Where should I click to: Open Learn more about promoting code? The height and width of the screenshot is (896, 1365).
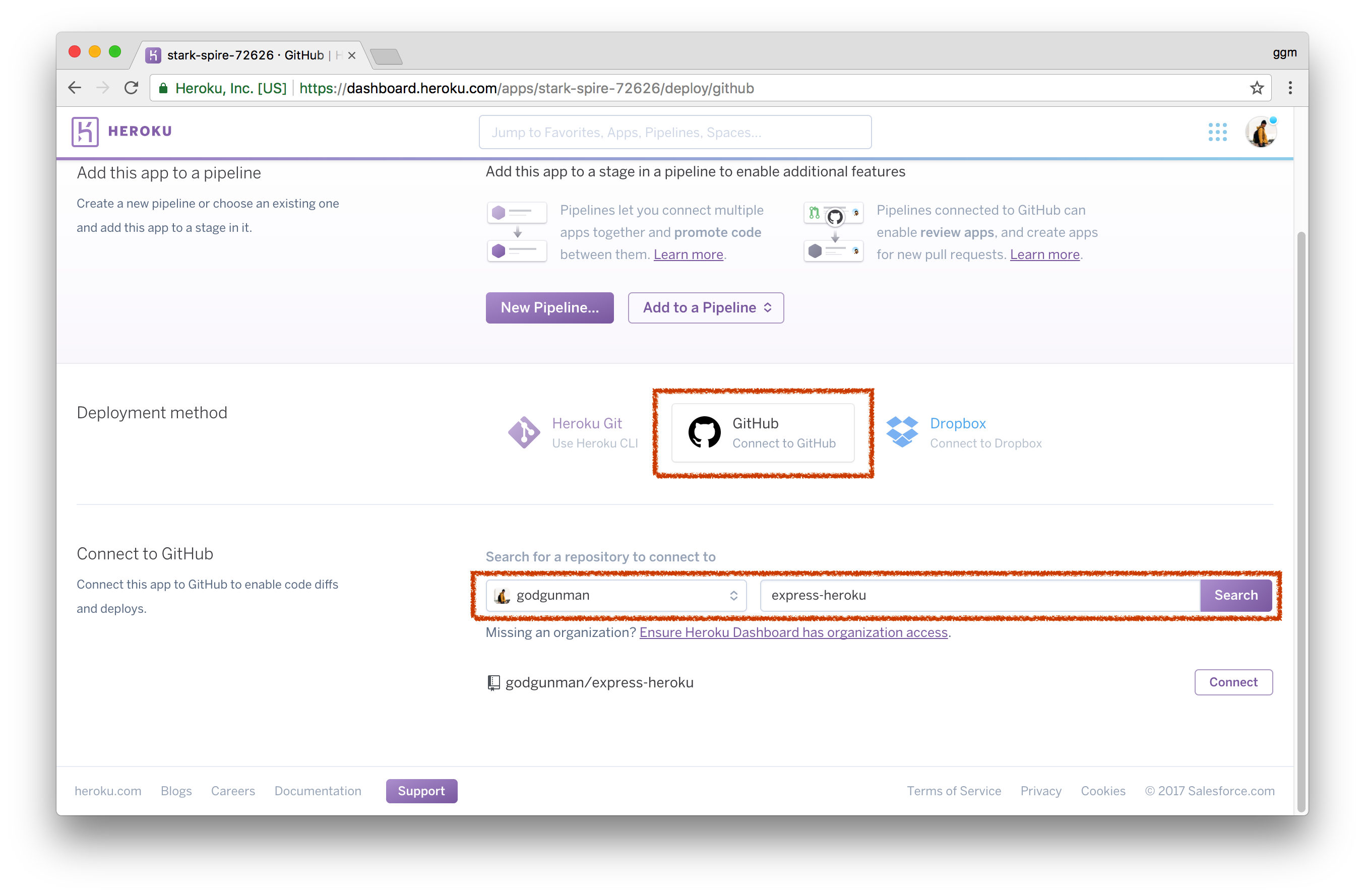[x=688, y=254]
